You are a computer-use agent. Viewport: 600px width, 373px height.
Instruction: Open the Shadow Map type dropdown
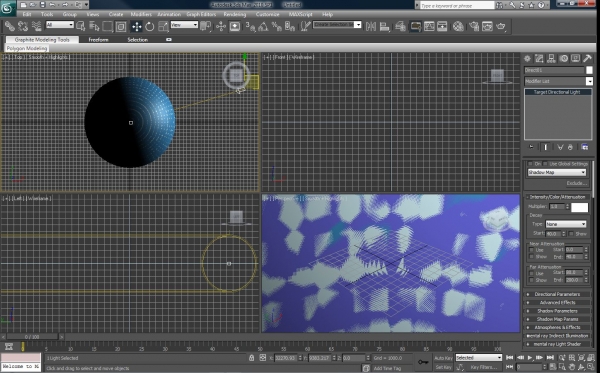(x=557, y=173)
